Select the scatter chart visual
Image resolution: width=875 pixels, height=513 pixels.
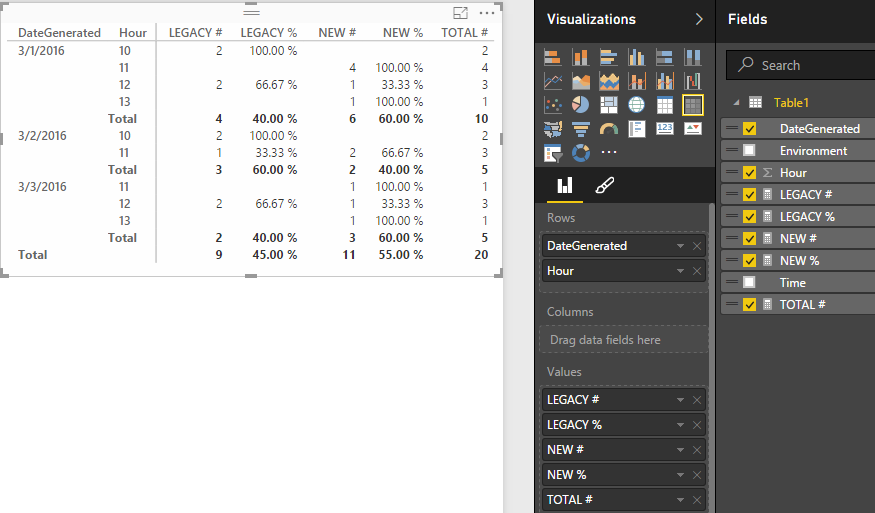tap(552, 105)
